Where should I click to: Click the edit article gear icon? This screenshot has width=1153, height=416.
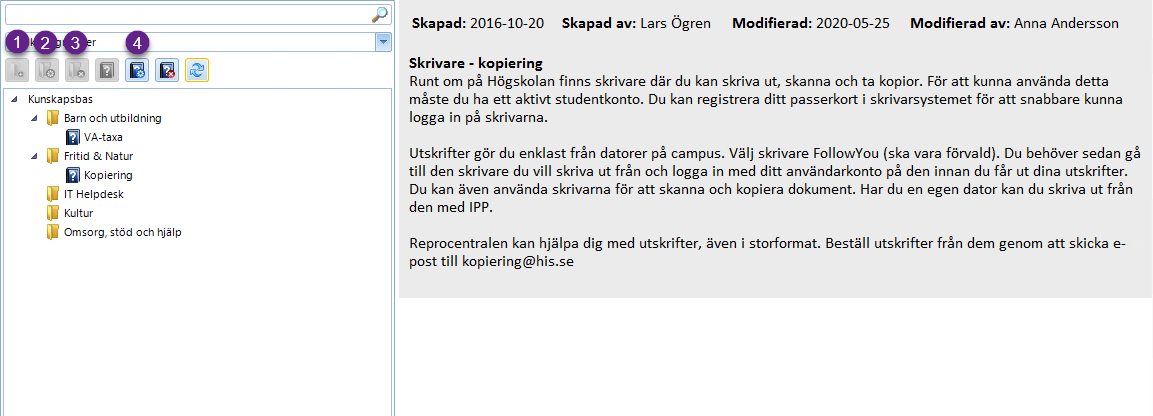tap(137, 71)
